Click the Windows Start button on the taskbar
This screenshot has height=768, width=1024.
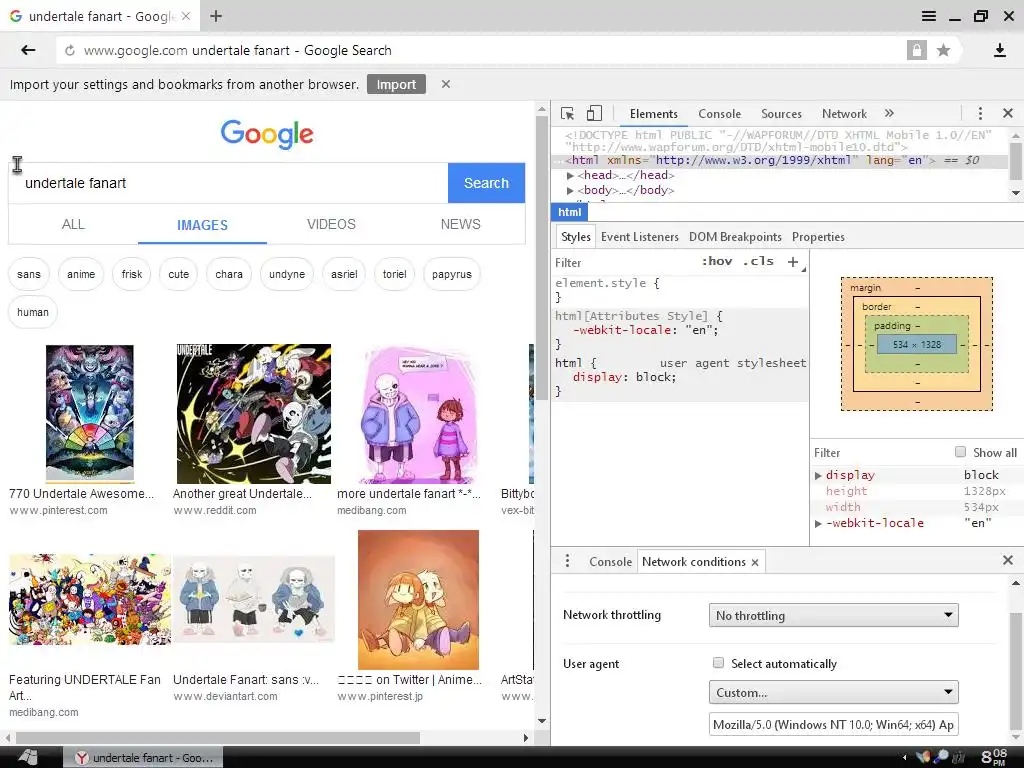click(27, 757)
